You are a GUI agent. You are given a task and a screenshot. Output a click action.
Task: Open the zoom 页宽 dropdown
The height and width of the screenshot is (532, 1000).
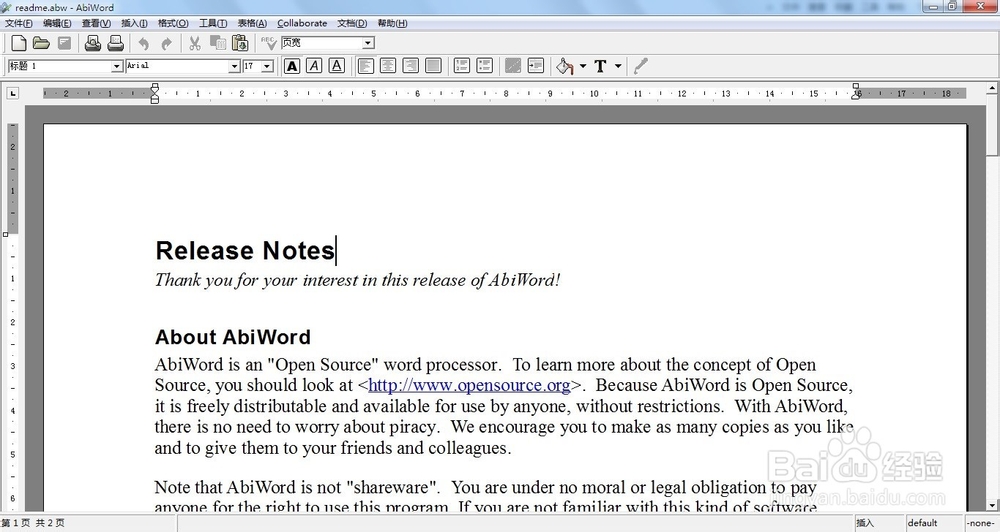[369, 43]
